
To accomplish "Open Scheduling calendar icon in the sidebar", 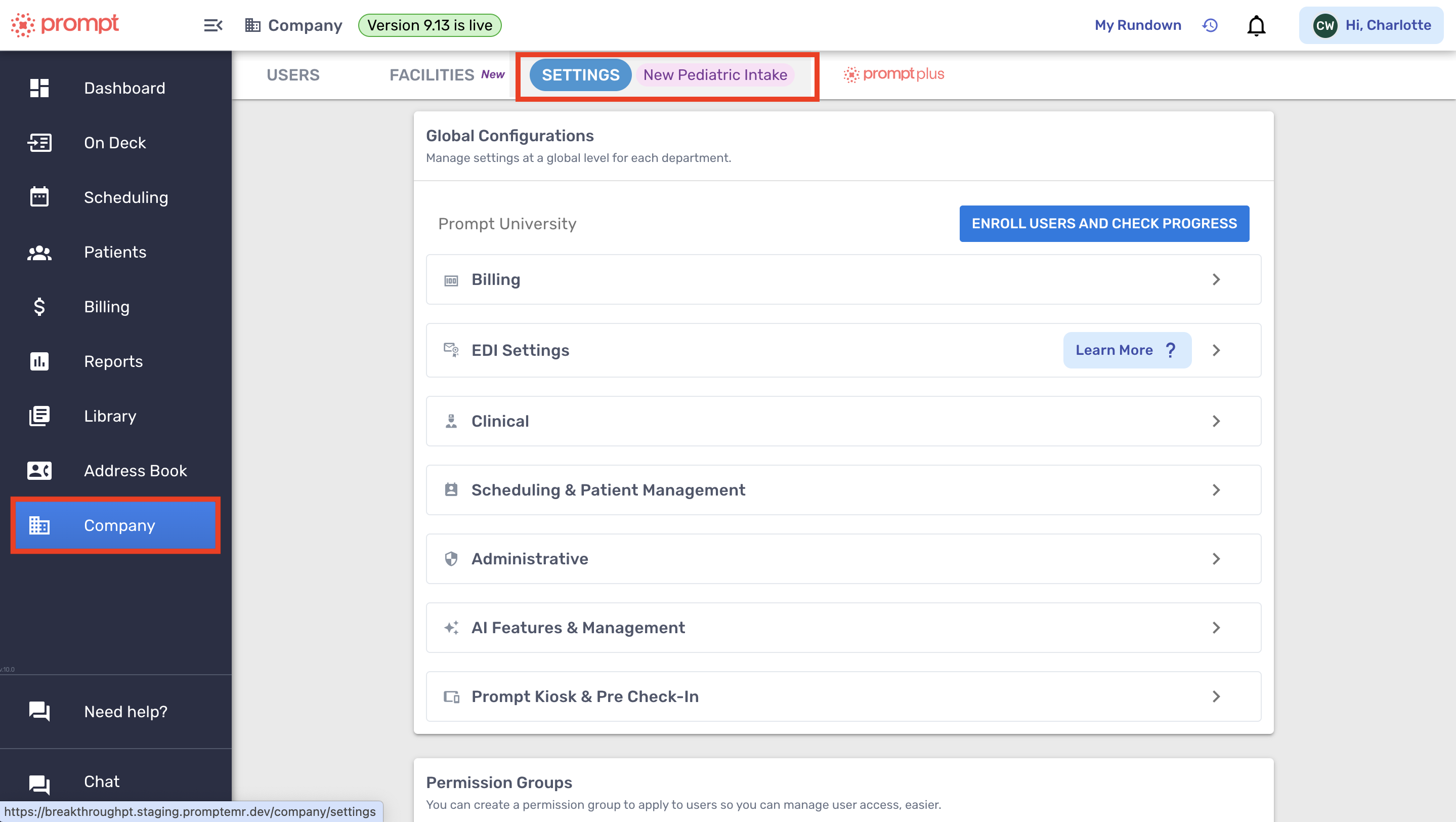I will (39, 197).
